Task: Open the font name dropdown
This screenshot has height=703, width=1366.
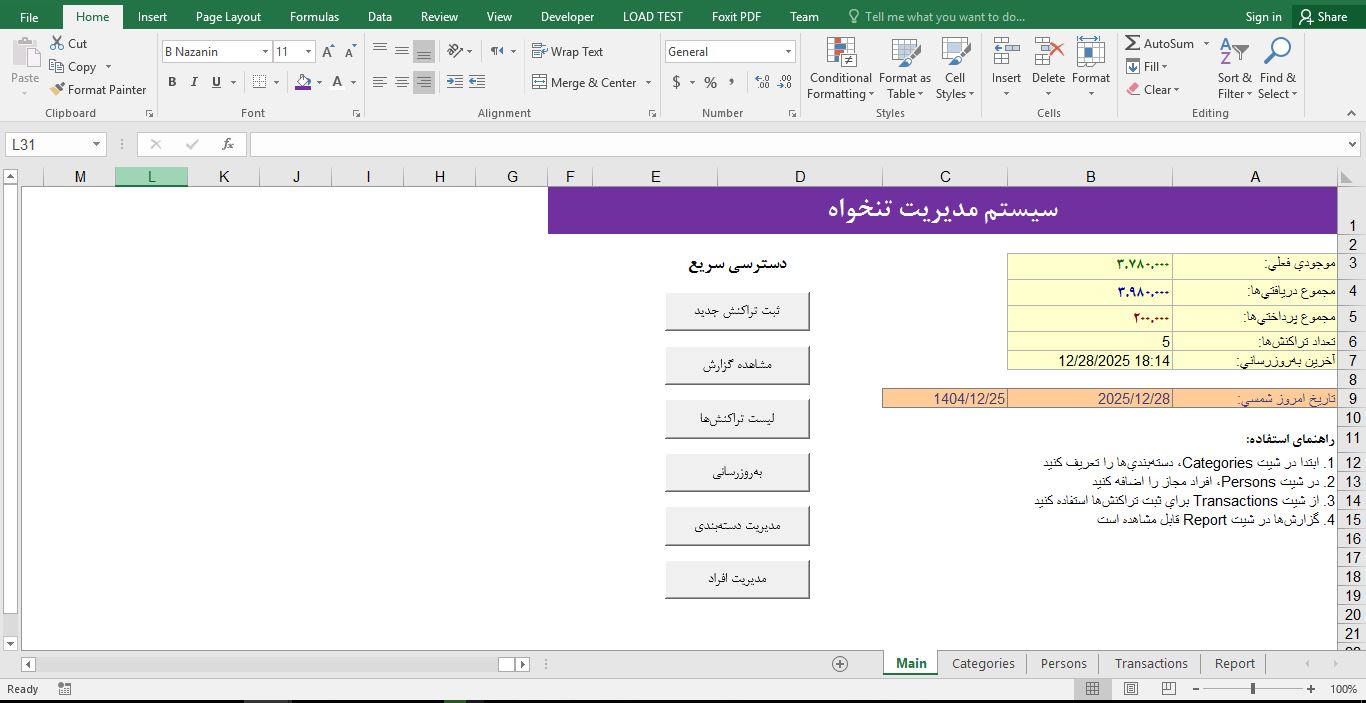Action: point(266,51)
